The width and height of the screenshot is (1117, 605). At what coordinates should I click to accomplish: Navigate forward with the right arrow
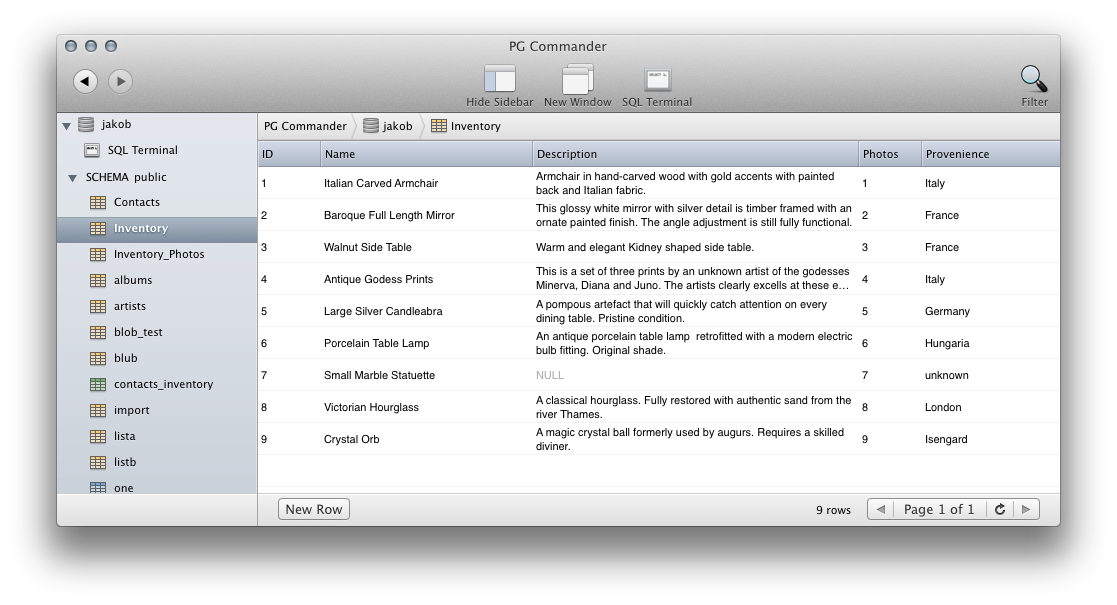120,80
